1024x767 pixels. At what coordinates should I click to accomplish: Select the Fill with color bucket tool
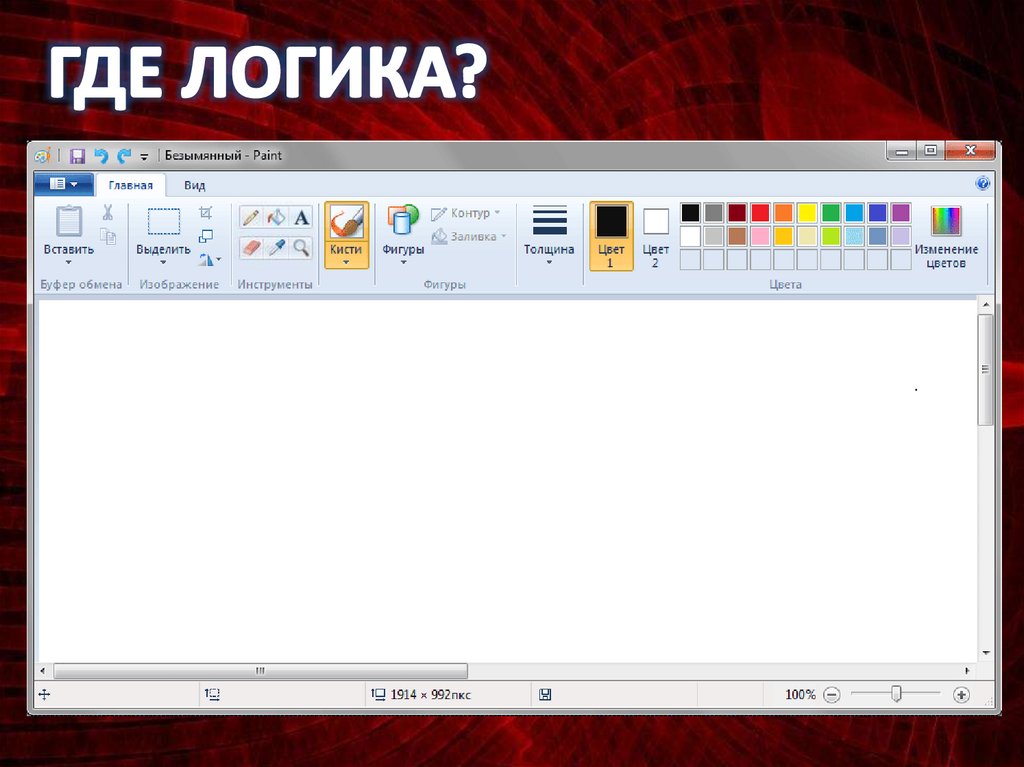276,218
